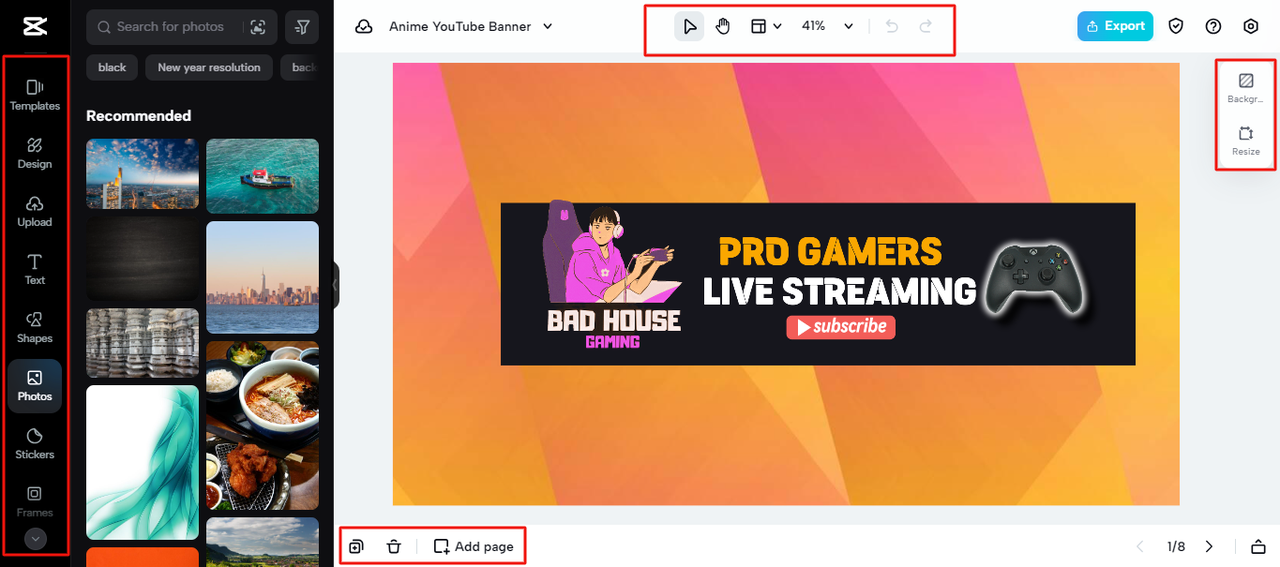The width and height of the screenshot is (1280, 567).
Task: Open the help question mark icon
Action: point(1214,27)
